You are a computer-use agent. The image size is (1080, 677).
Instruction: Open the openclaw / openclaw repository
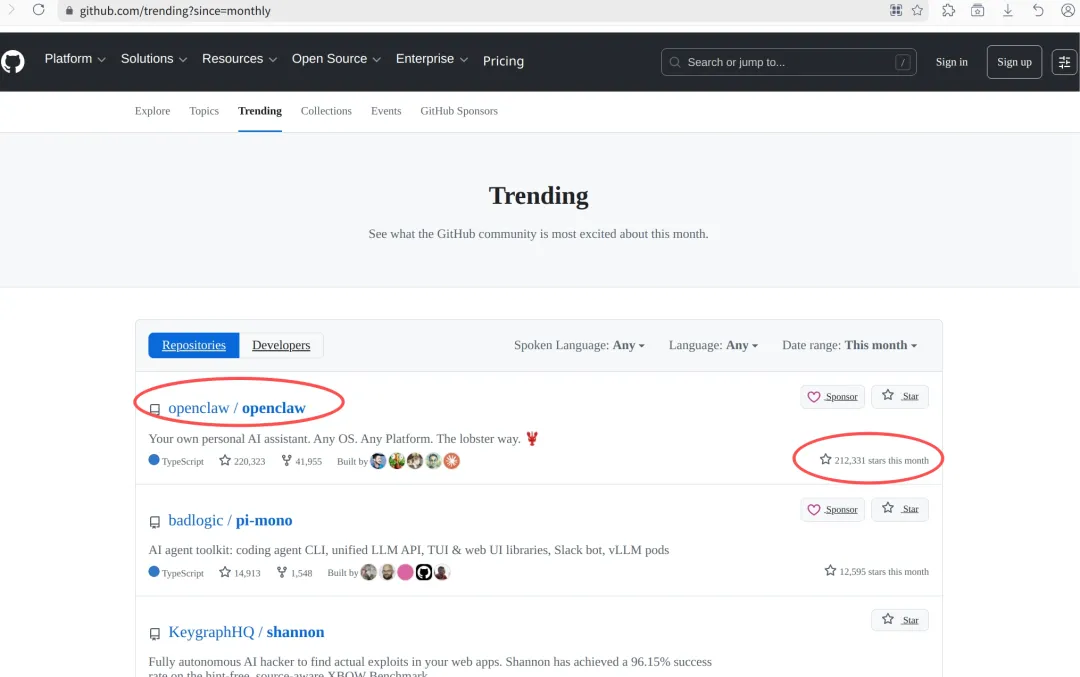(x=237, y=408)
